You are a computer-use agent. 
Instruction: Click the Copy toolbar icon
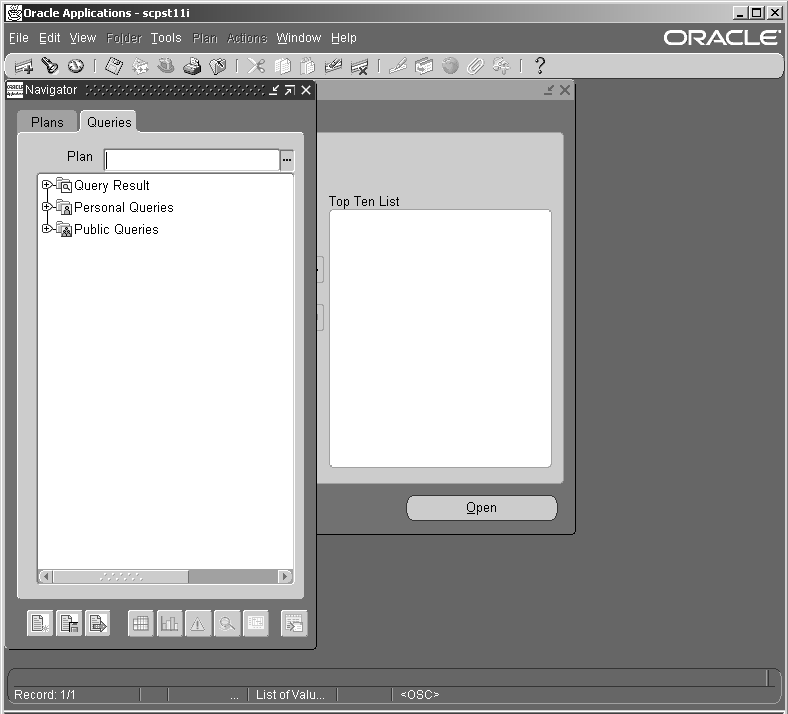tap(282, 66)
